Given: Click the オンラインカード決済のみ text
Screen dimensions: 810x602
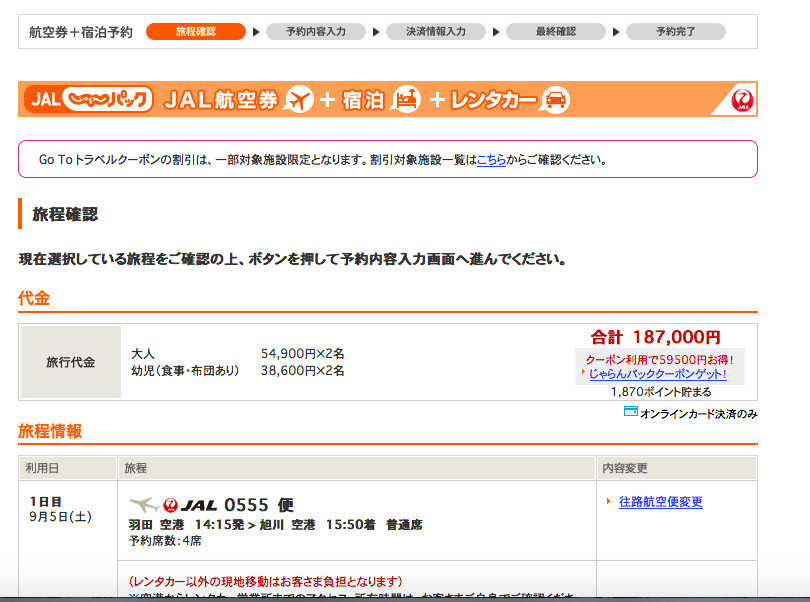Looking at the screenshot, I should point(698,414).
